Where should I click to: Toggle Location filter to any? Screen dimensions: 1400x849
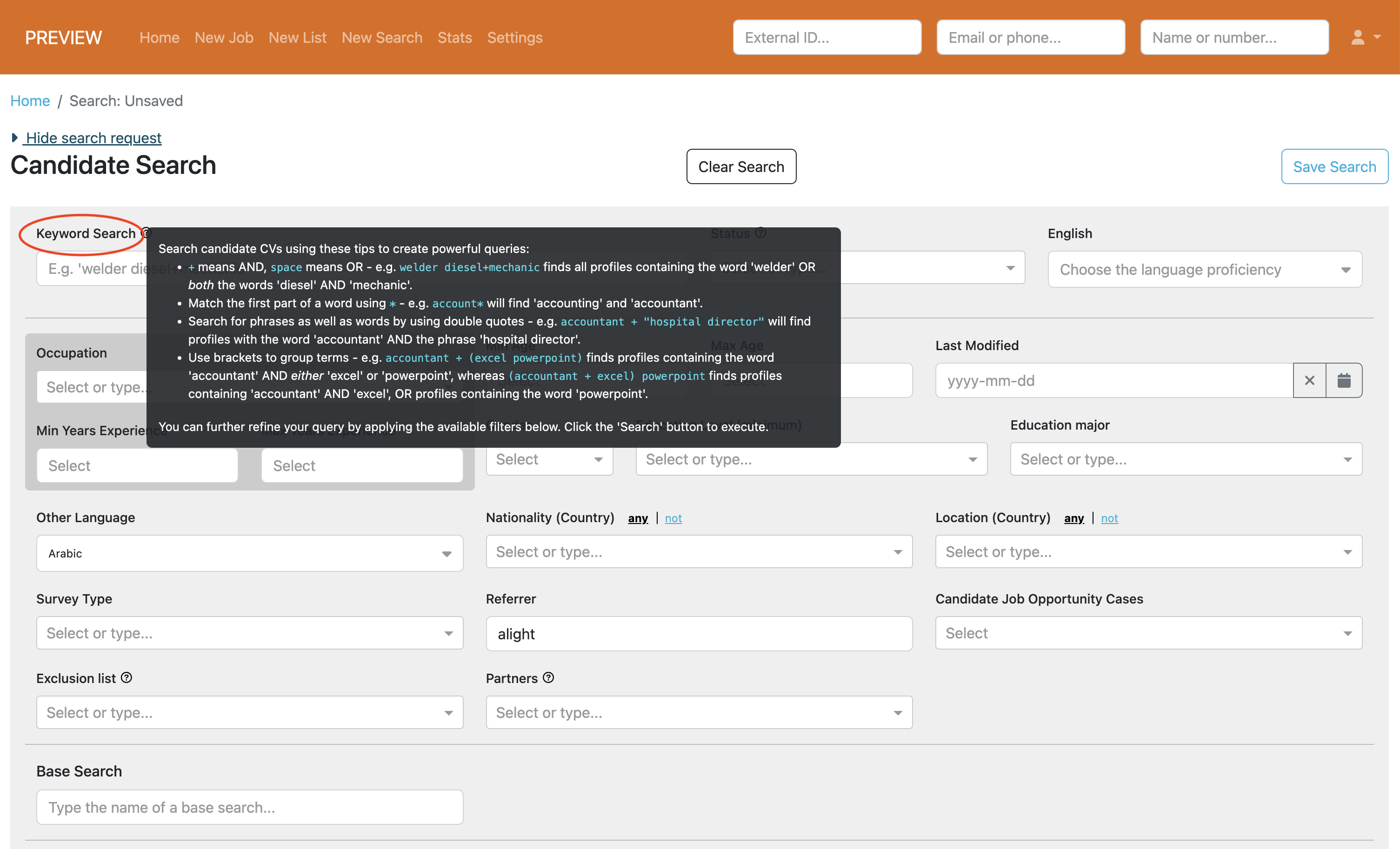[1074, 518]
